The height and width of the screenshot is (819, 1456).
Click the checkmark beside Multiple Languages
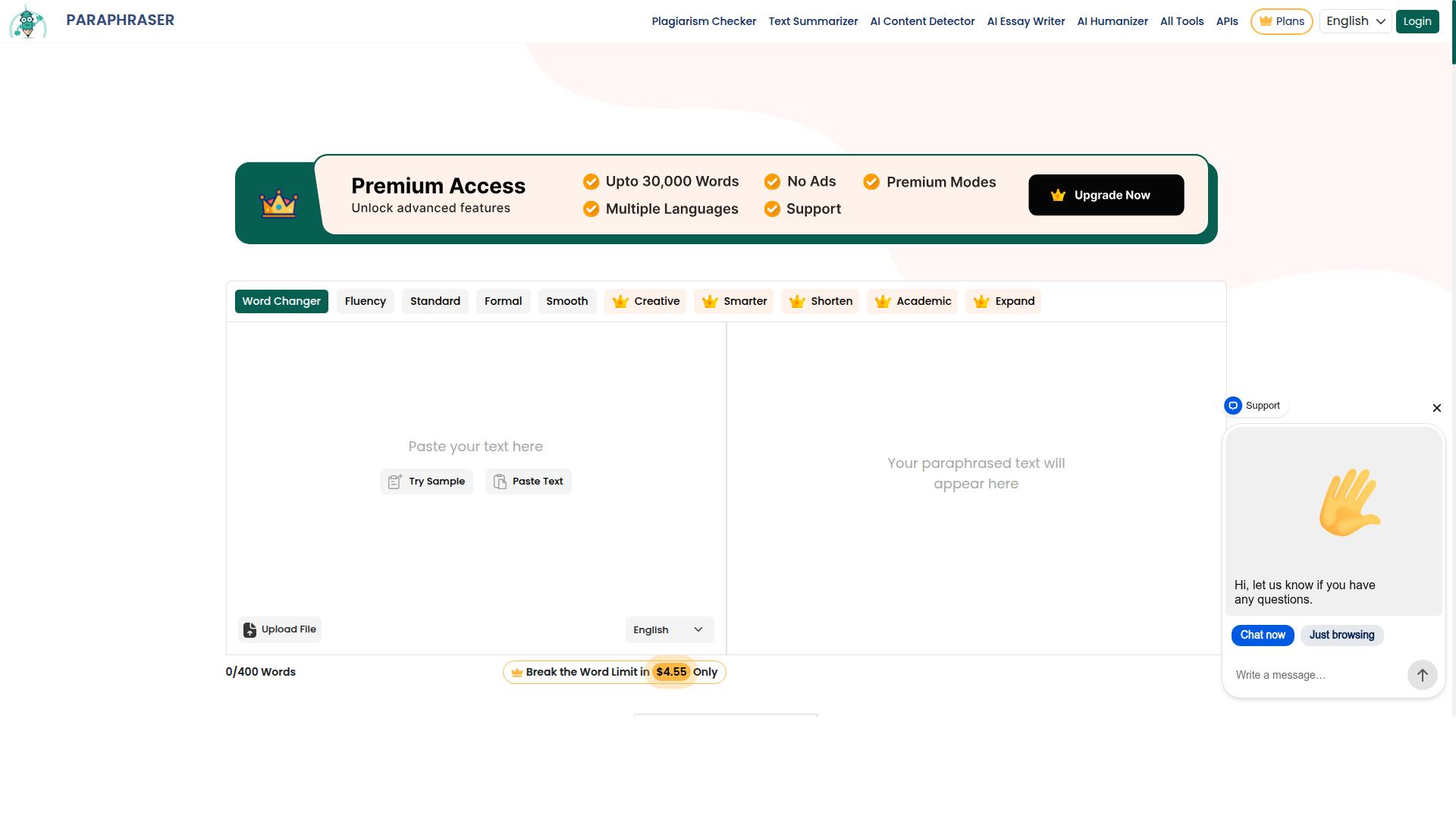click(x=591, y=209)
